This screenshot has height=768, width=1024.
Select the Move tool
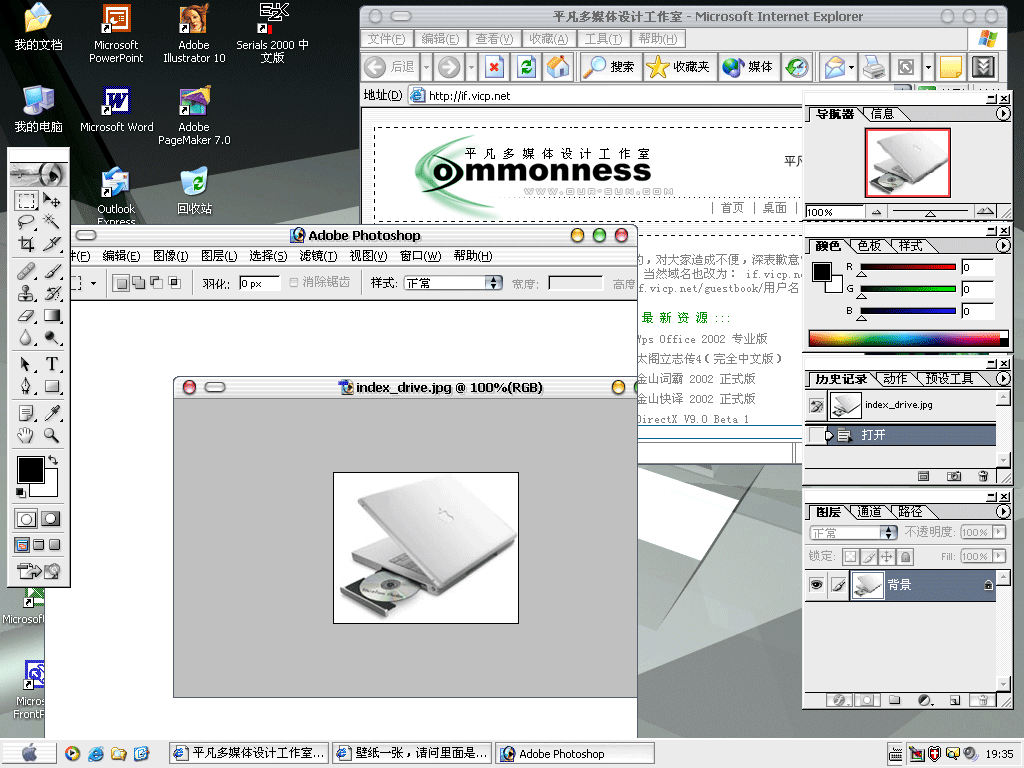tap(52, 200)
